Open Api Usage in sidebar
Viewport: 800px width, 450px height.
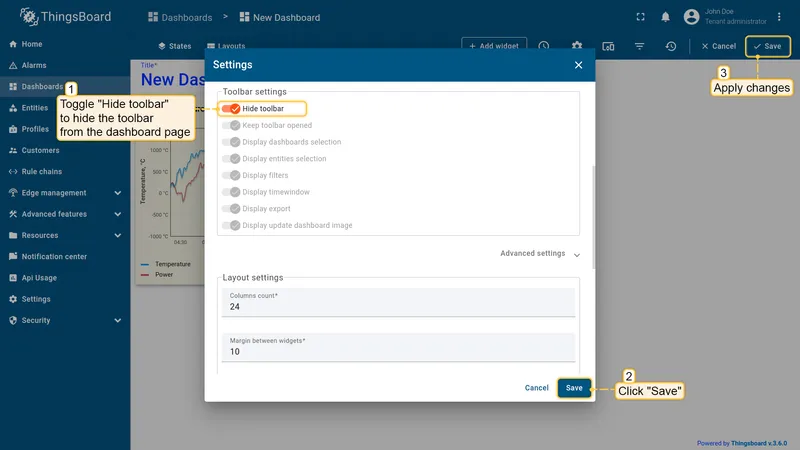click(x=65, y=278)
